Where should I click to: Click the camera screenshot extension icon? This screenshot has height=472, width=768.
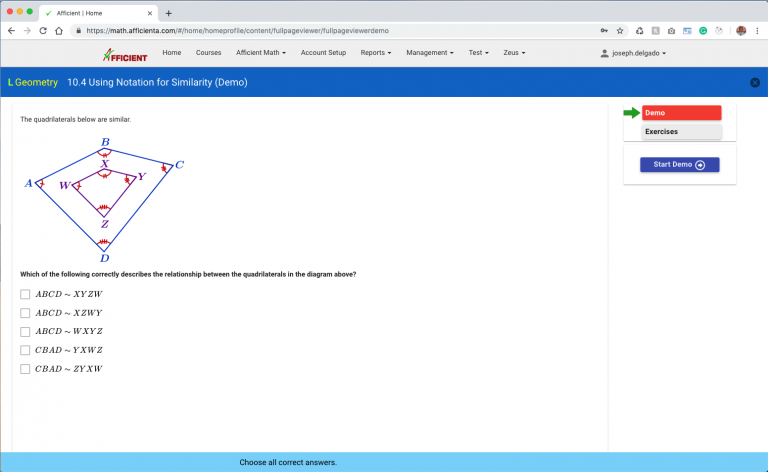(671, 31)
